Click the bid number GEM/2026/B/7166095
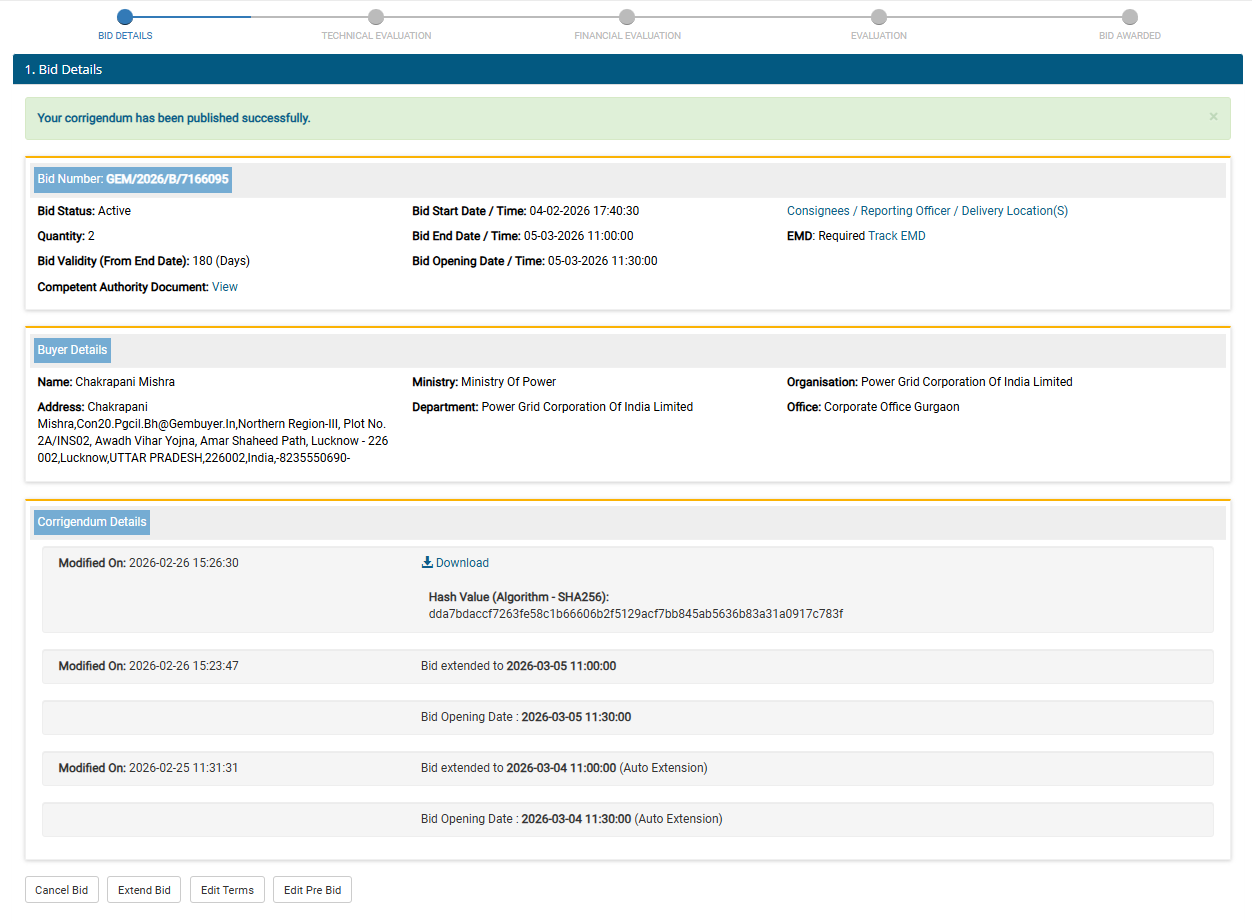Viewport: 1252px width, 923px height. coord(167,180)
